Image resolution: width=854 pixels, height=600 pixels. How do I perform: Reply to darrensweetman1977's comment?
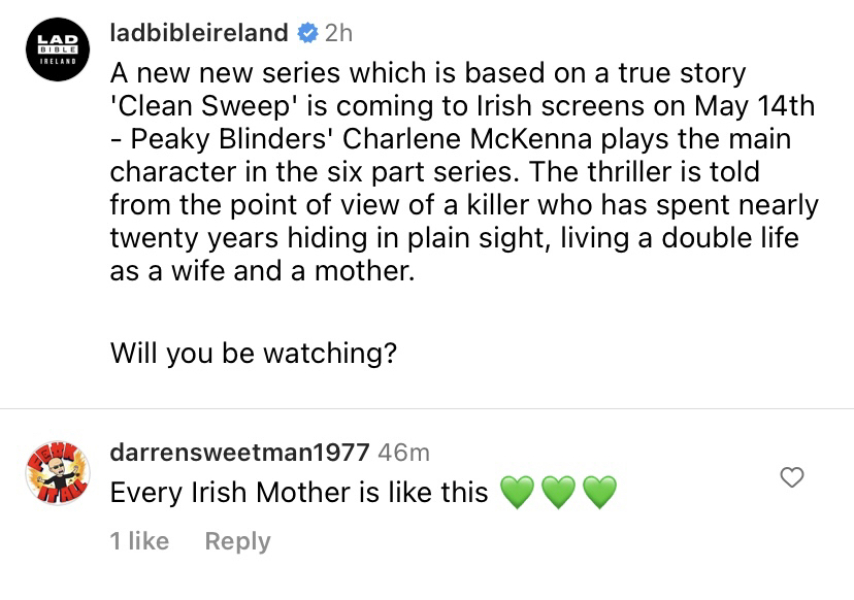click(x=237, y=541)
